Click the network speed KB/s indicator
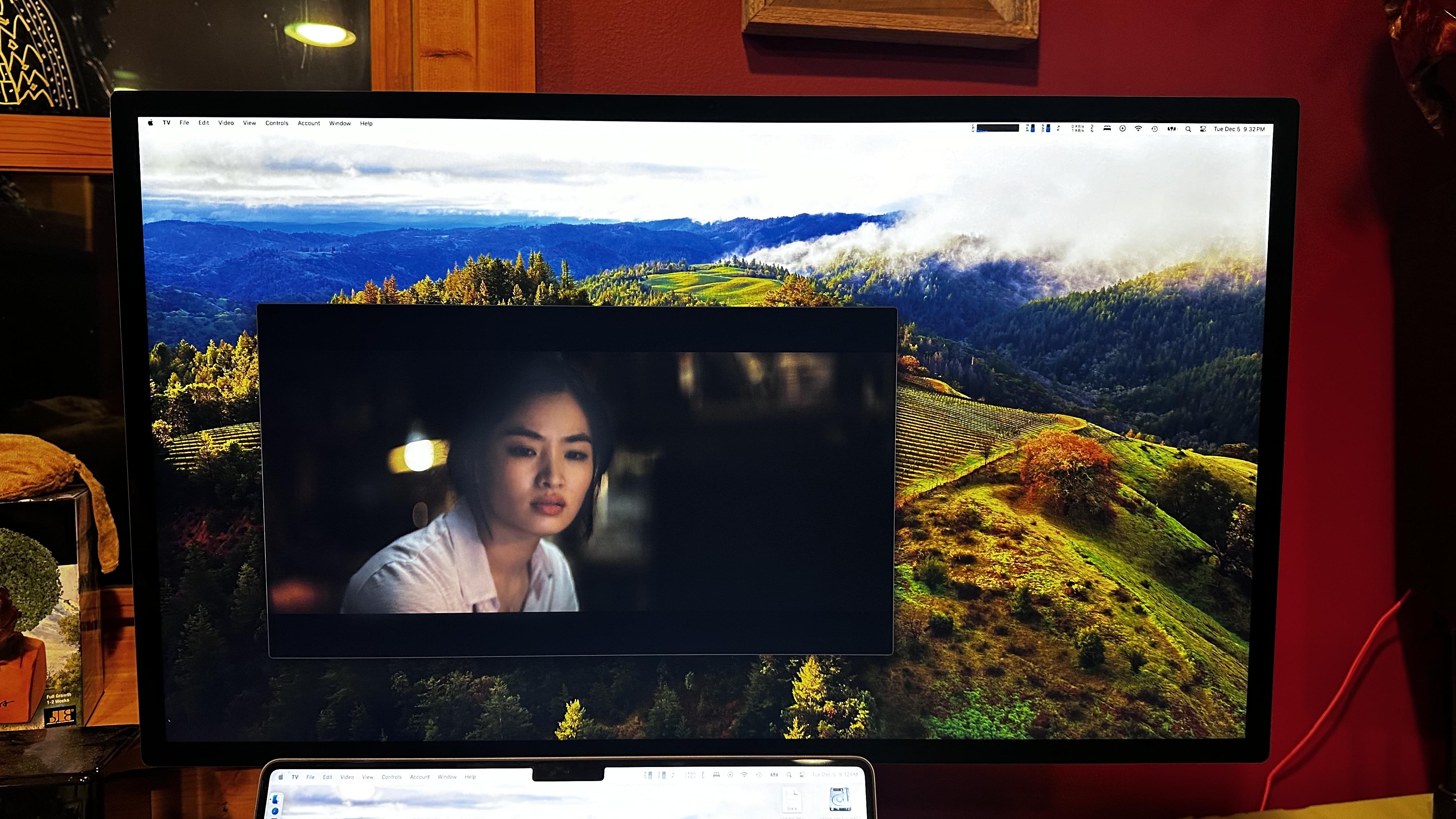The height and width of the screenshot is (819, 1456). click(1078, 129)
